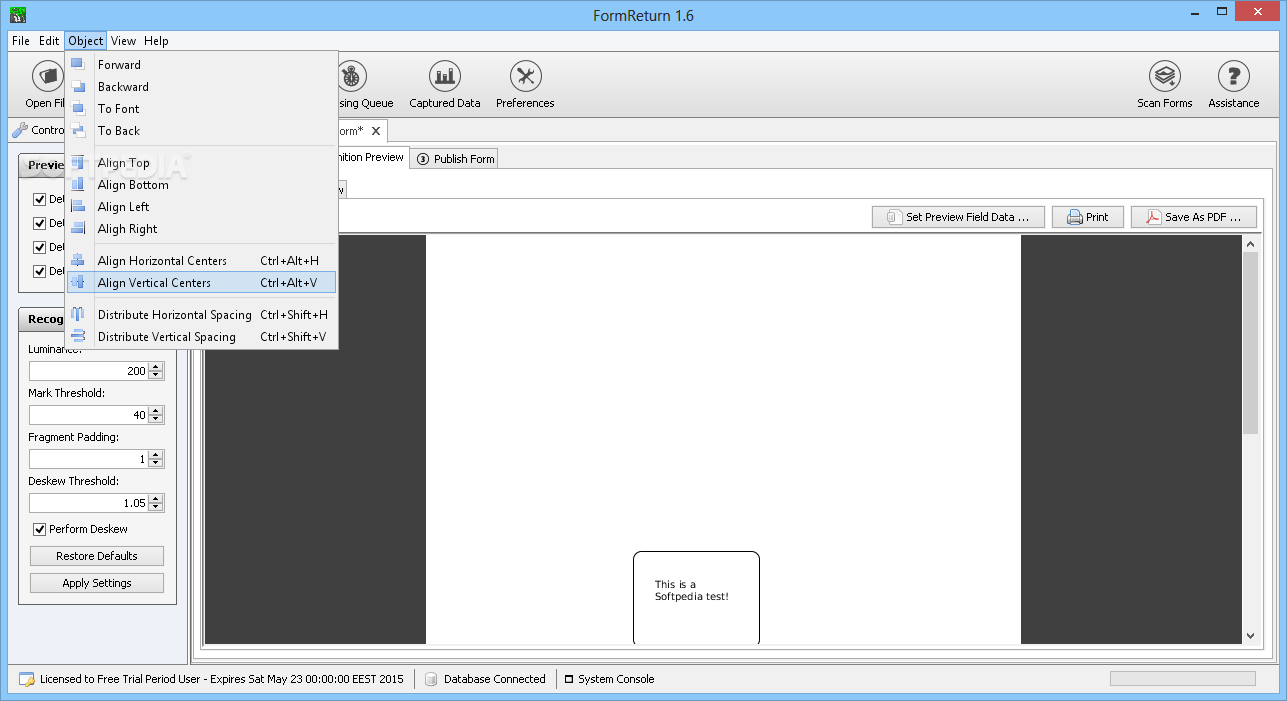The height and width of the screenshot is (701, 1287).
Task: Click the license icon in the status bar
Action: (x=27, y=679)
